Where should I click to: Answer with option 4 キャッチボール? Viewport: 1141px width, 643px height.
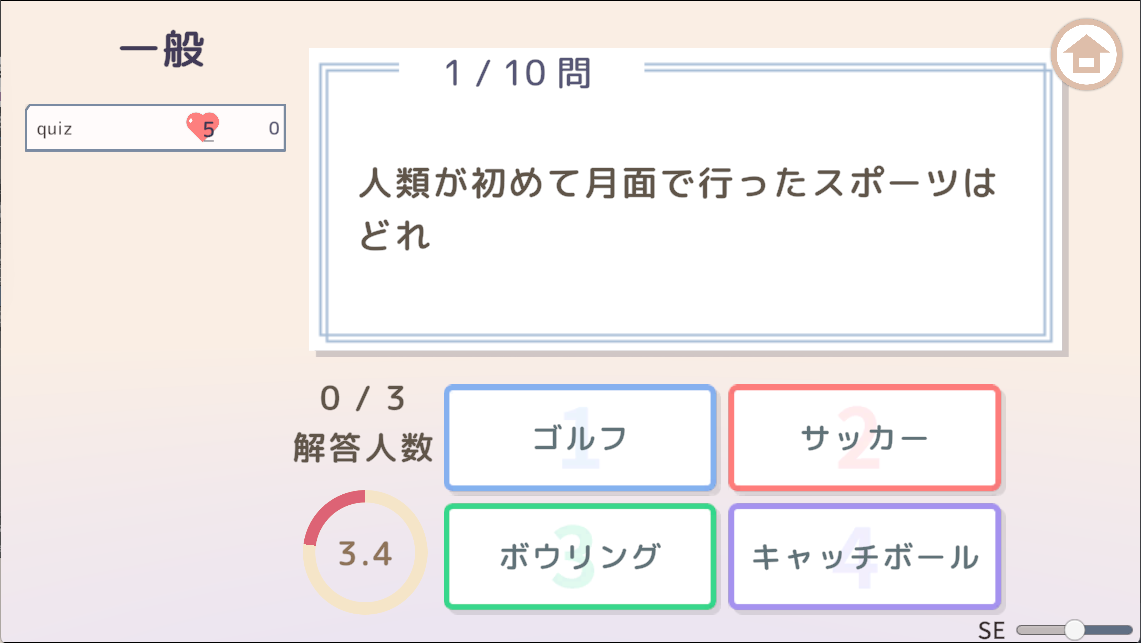[x=865, y=556]
